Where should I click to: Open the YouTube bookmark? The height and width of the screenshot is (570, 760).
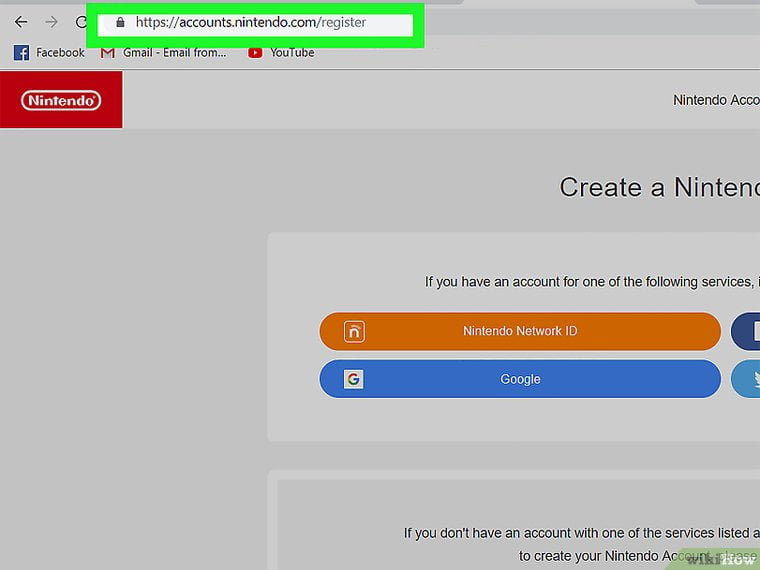(x=281, y=52)
